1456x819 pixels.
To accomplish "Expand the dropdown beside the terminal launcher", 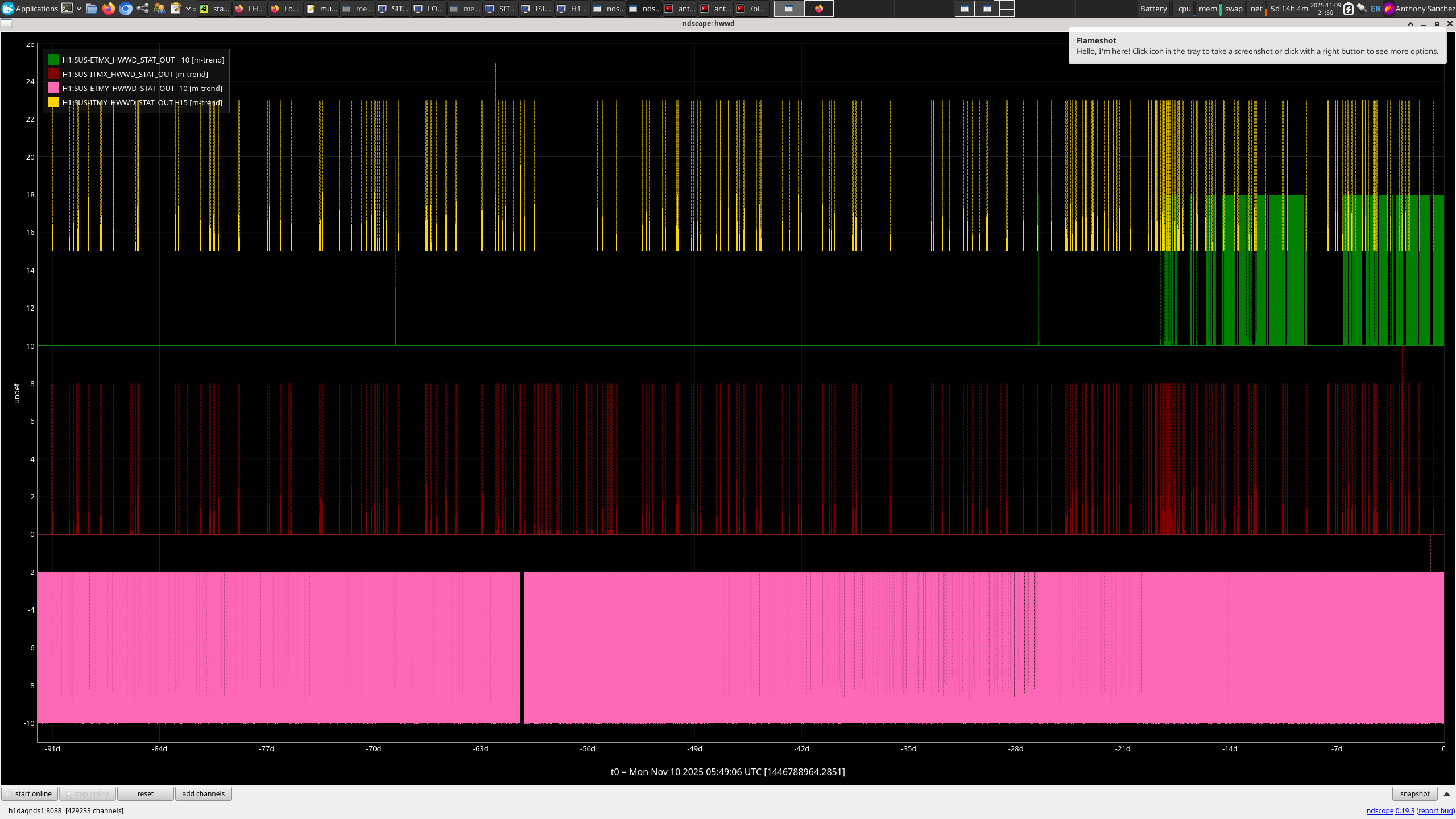I will (79, 9).
